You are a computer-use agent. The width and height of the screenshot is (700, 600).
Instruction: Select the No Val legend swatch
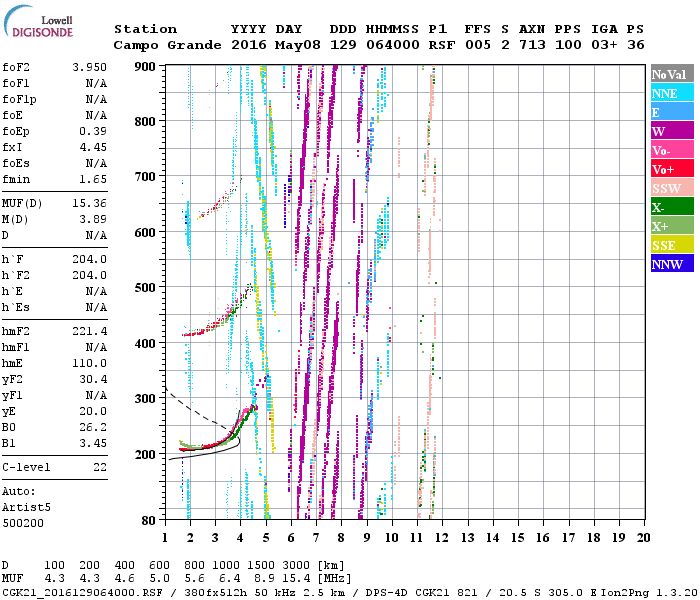click(672, 74)
